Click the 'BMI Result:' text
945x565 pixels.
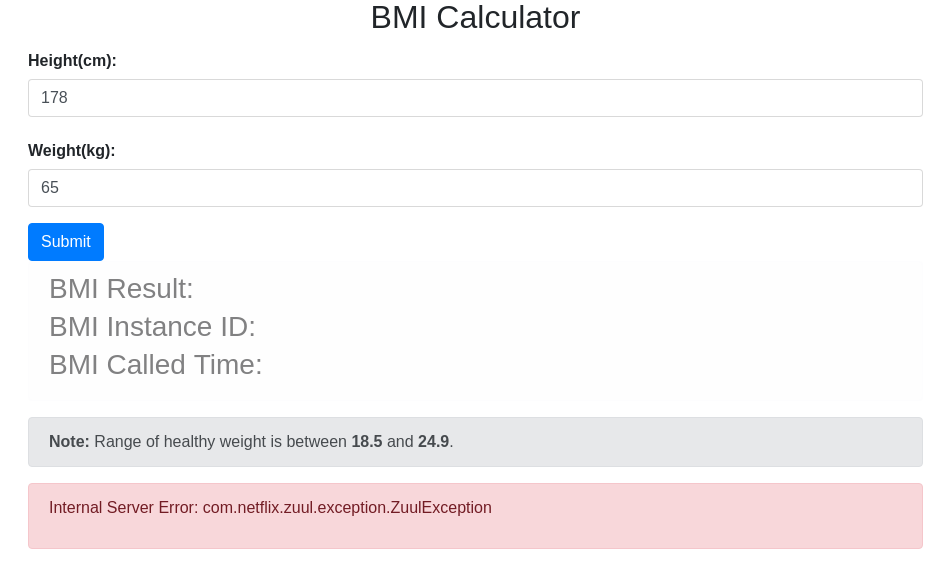tap(121, 289)
